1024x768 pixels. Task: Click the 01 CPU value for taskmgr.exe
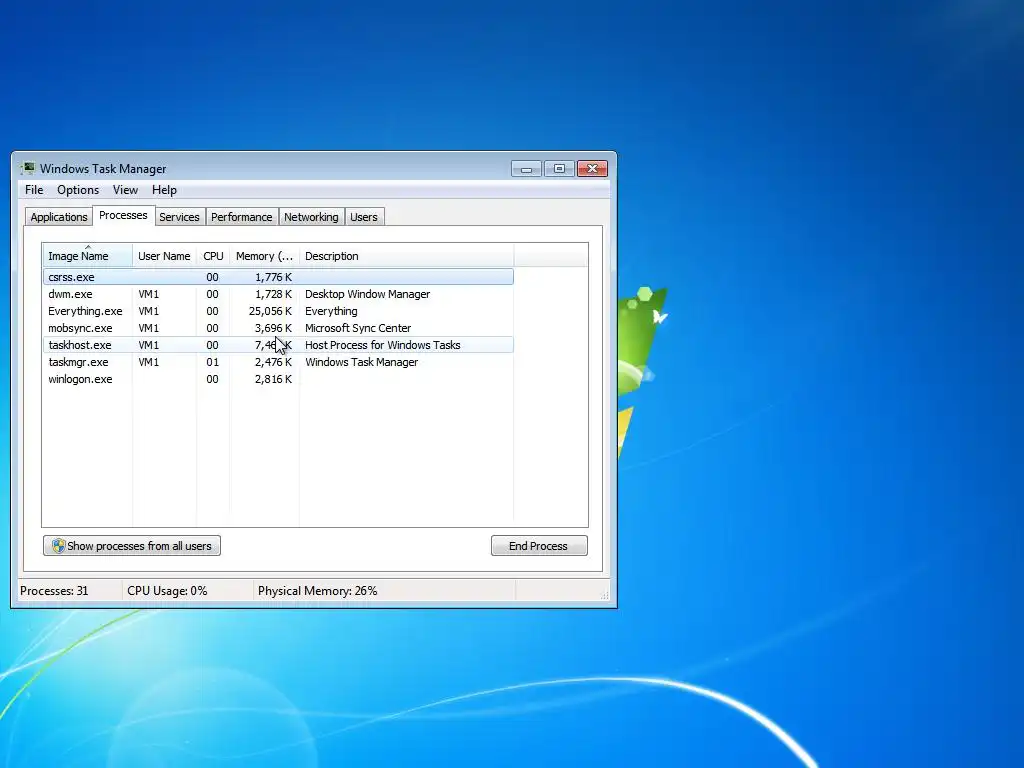pos(212,362)
